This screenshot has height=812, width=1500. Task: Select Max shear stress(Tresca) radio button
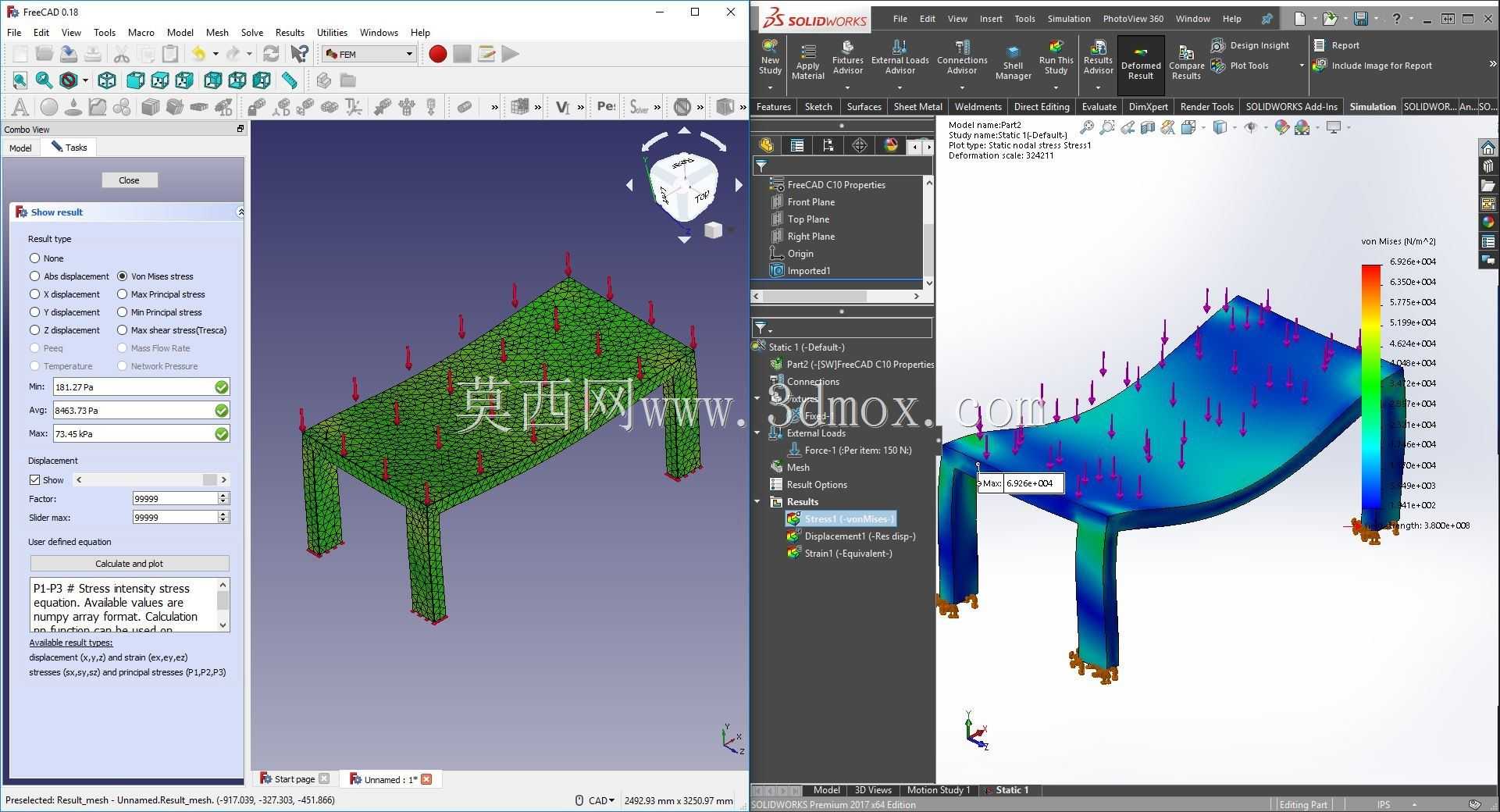(122, 330)
